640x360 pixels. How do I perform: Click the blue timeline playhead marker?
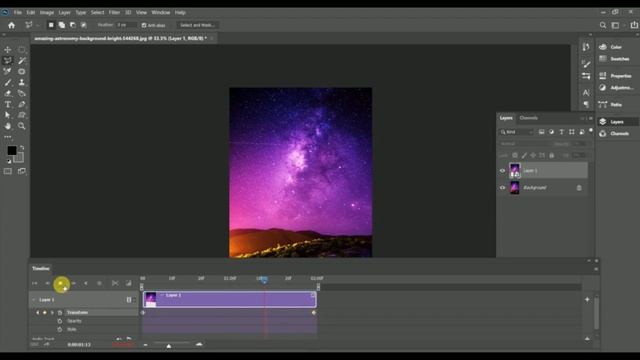pos(264,280)
